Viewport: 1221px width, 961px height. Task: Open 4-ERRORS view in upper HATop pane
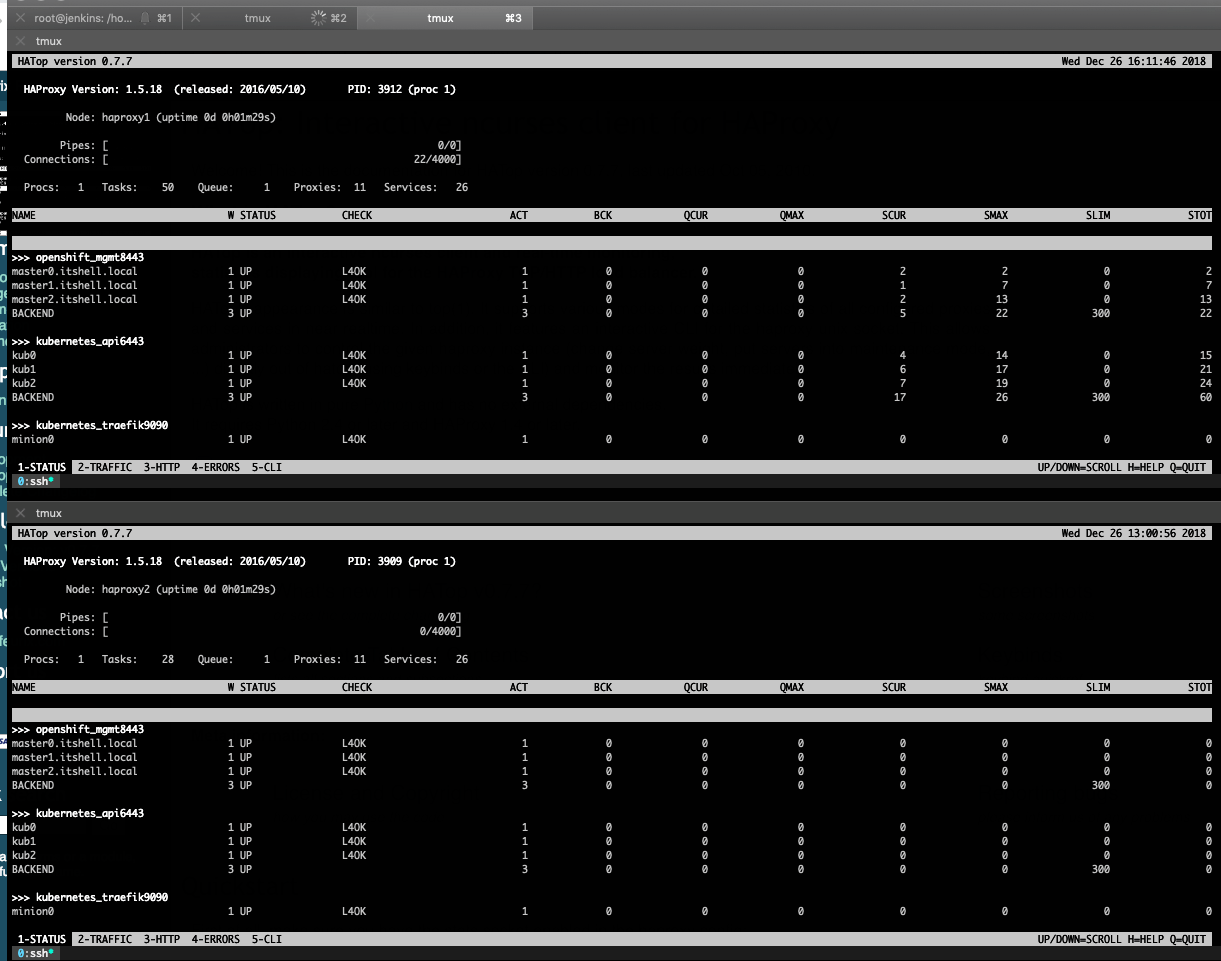216,467
